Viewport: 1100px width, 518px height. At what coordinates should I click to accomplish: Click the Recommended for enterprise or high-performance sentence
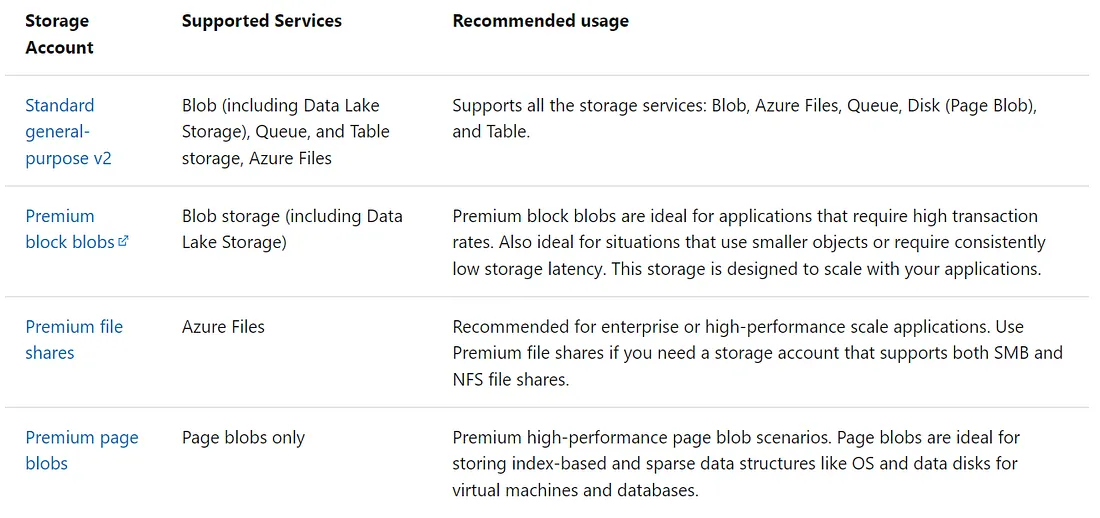710,326
